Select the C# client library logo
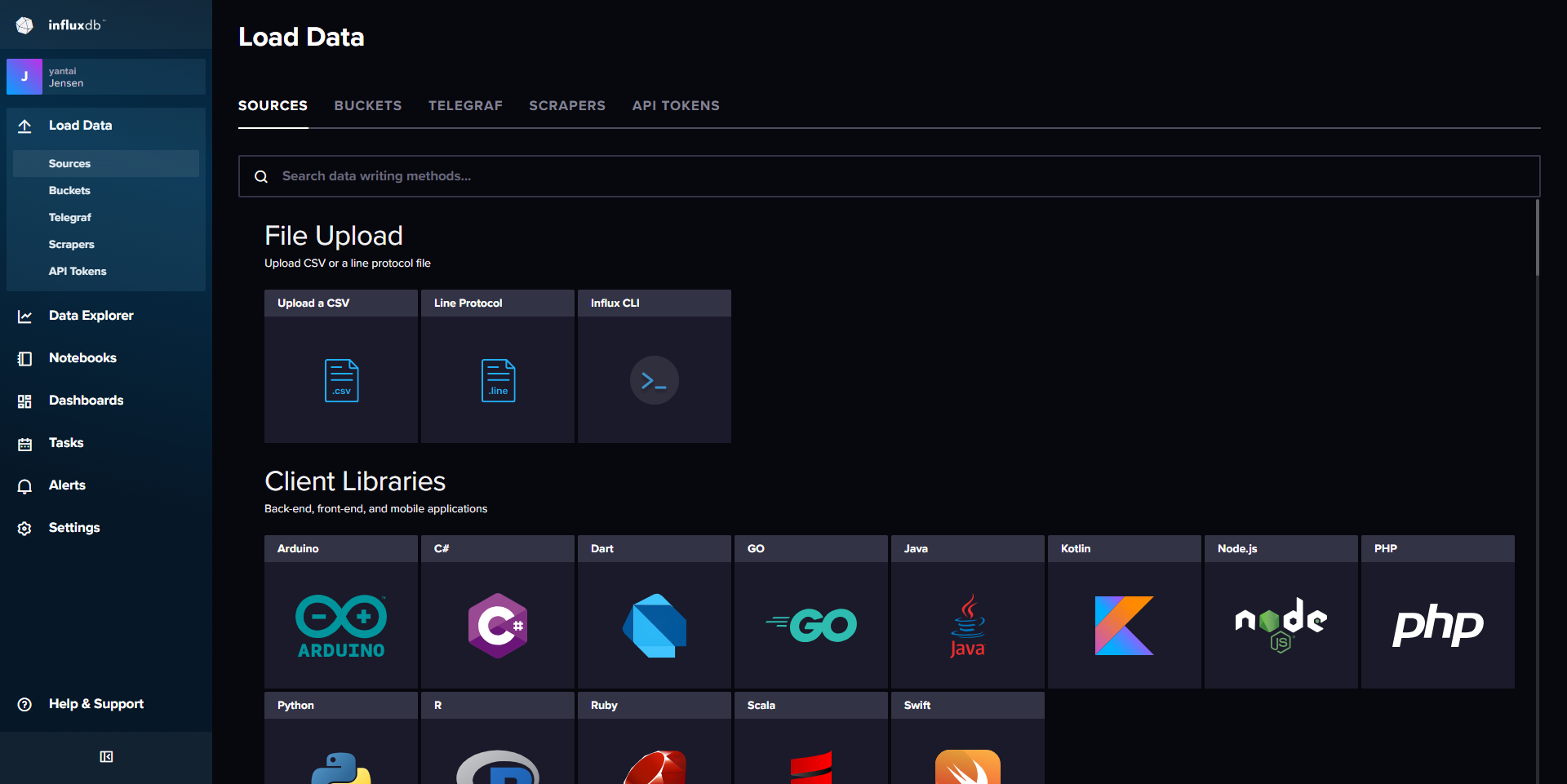The height and width of the screenshot is (784, 1567). pyautogui.click(x=498, y=626)
